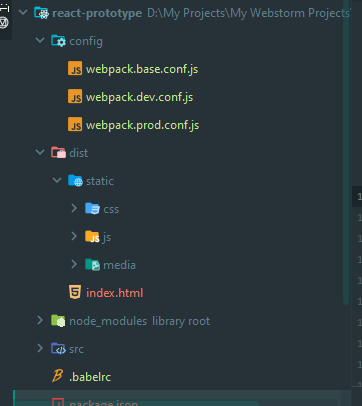Expand the css folder

tap(74, 208)
